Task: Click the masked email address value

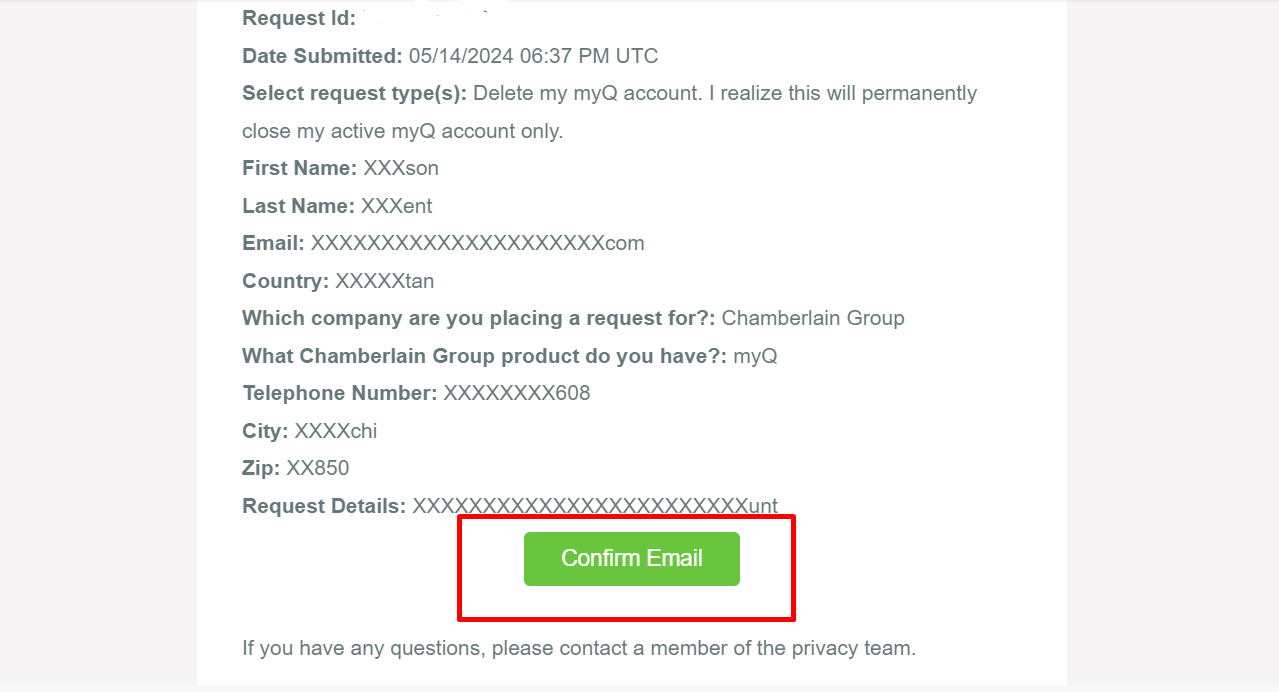Action: point(478,243)
